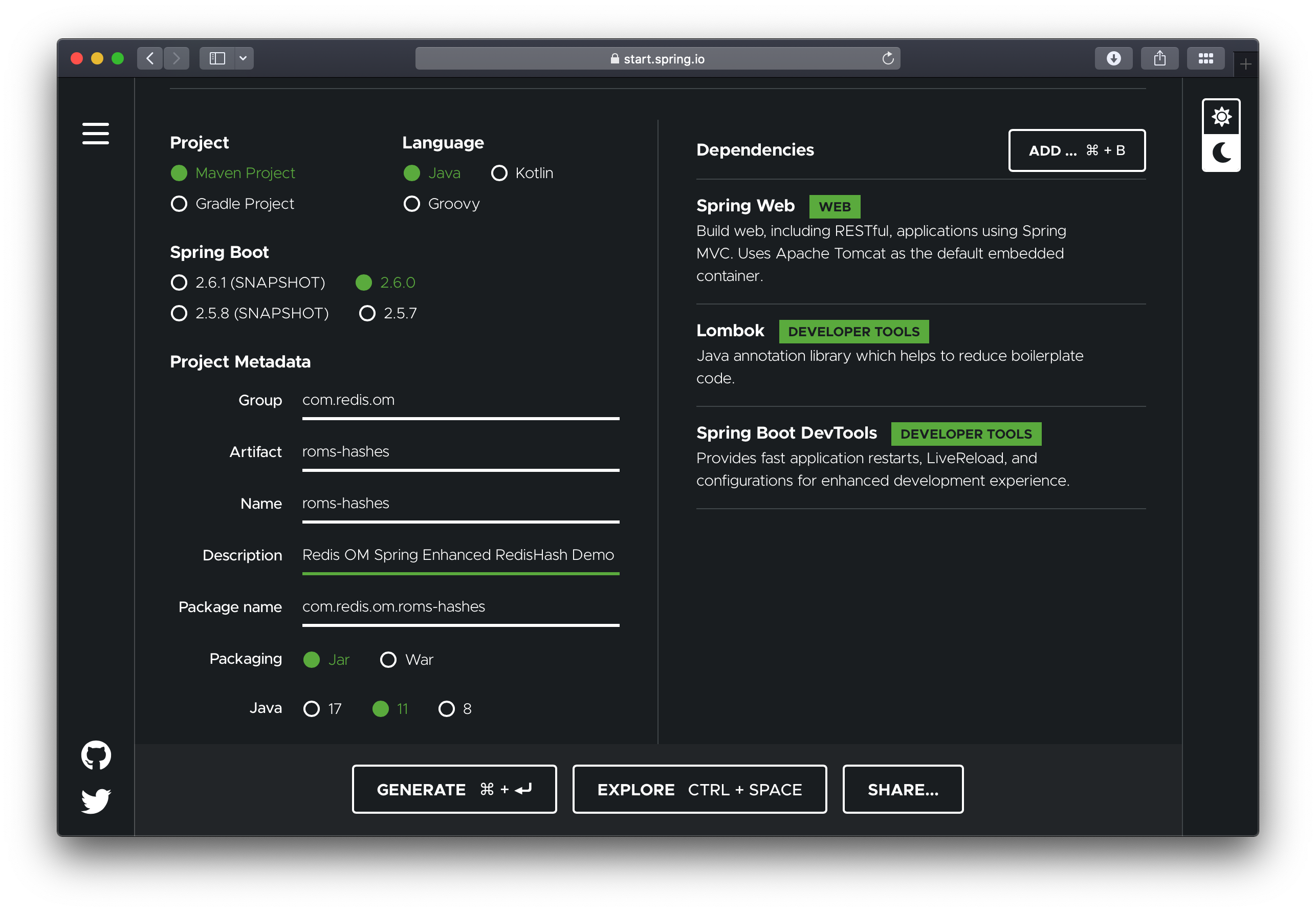Switch to light theme with sun icon
Screen dimensions: 1316x912
[x=1221, y=117]
